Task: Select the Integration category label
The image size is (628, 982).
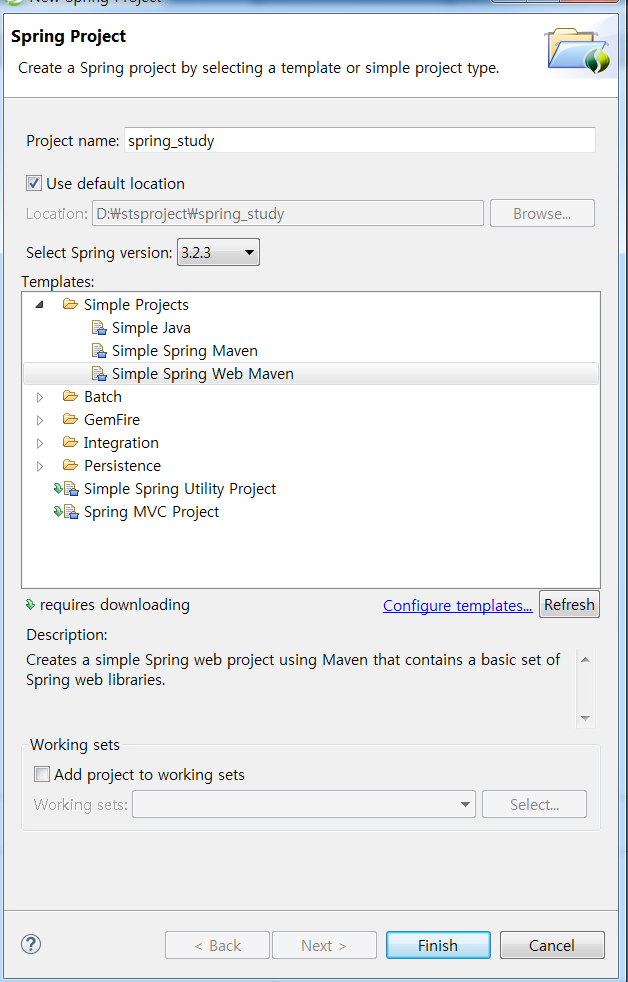Action: click(x=121, y=443)
